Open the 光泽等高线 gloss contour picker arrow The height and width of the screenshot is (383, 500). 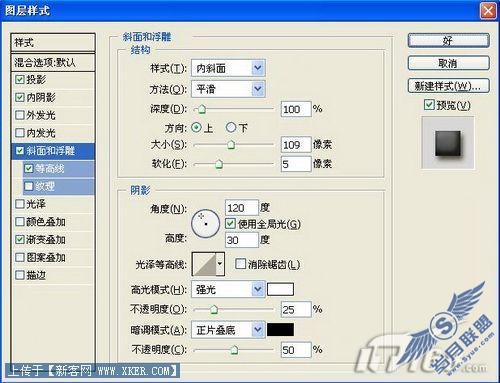[x=220, y=264]
